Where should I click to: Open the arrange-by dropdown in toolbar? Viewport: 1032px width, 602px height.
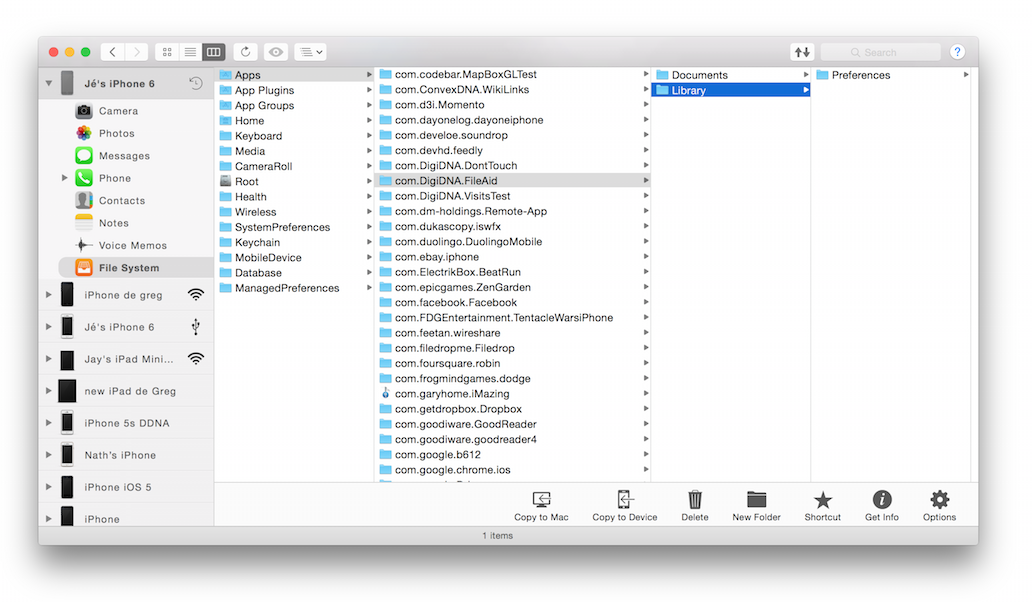pos(310,52)
